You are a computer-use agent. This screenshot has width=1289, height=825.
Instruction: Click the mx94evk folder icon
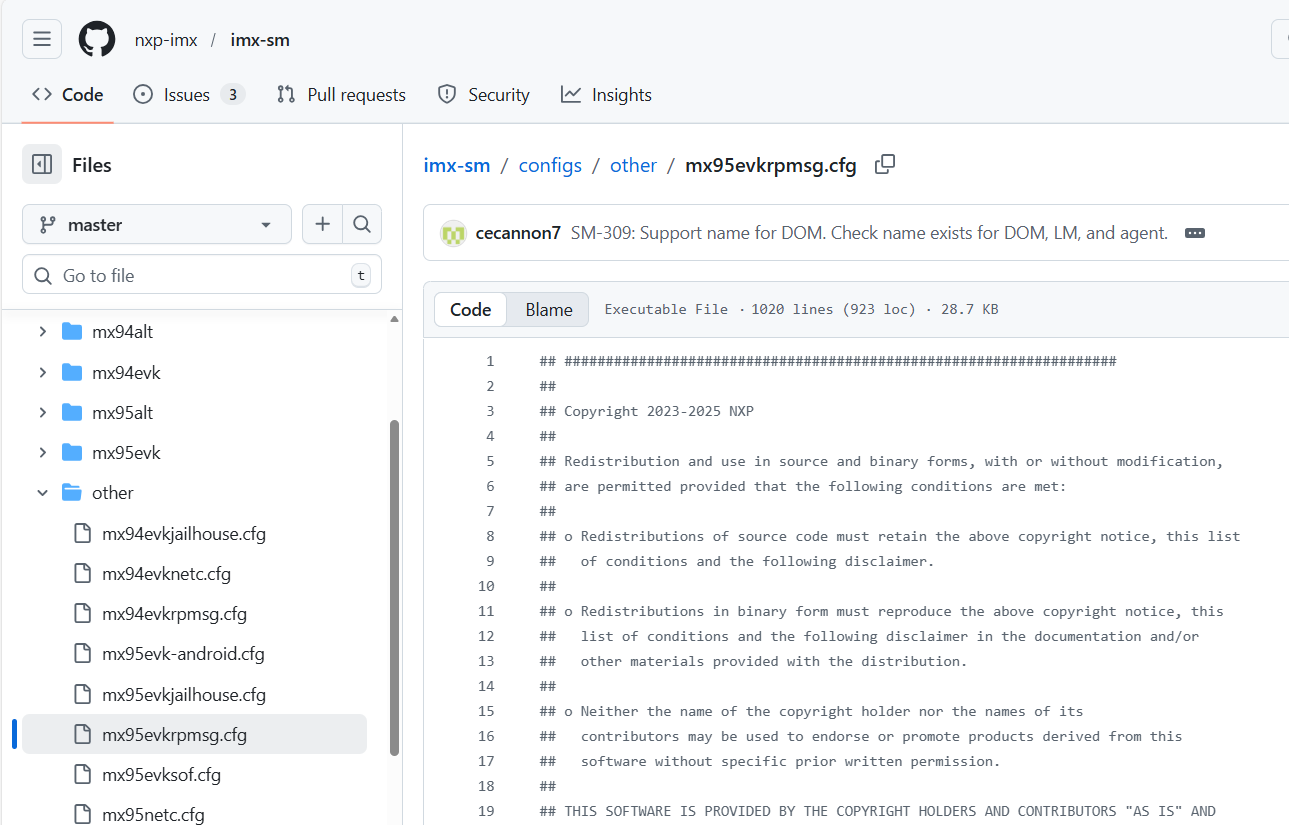pos(72,373)
